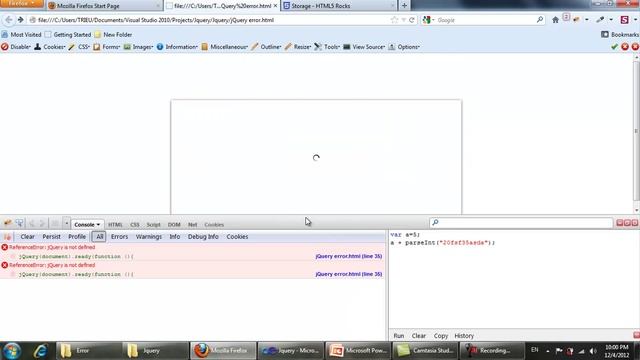Open the Outline dropdown menu
The image size is (640, 360).
coord(266,47)
